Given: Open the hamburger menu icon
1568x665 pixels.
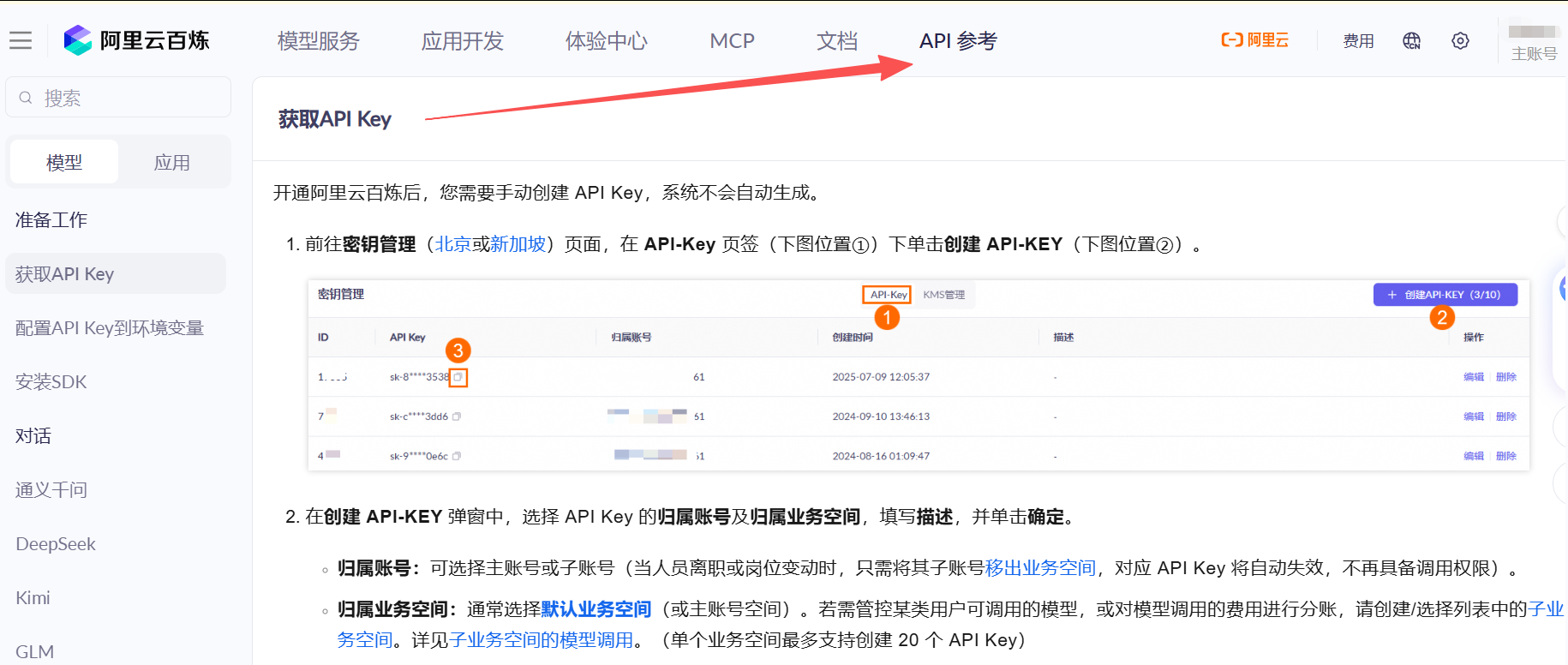Looking at the screenshot, I should pos(21,40).
